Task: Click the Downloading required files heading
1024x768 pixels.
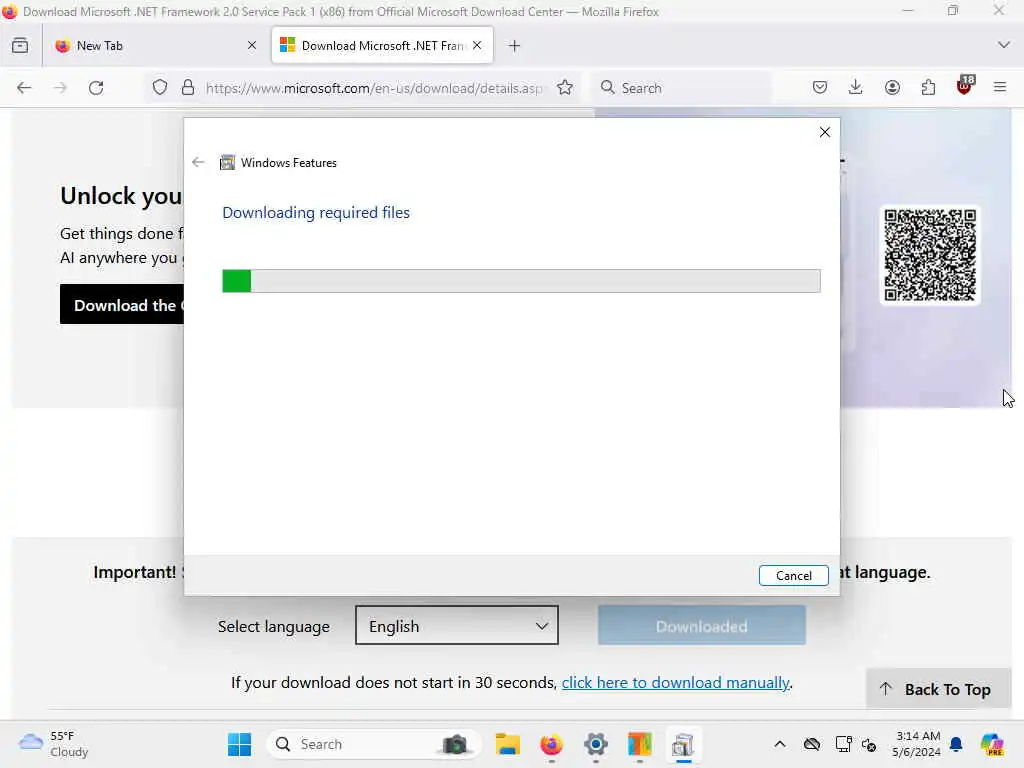Action: [316, 213]
